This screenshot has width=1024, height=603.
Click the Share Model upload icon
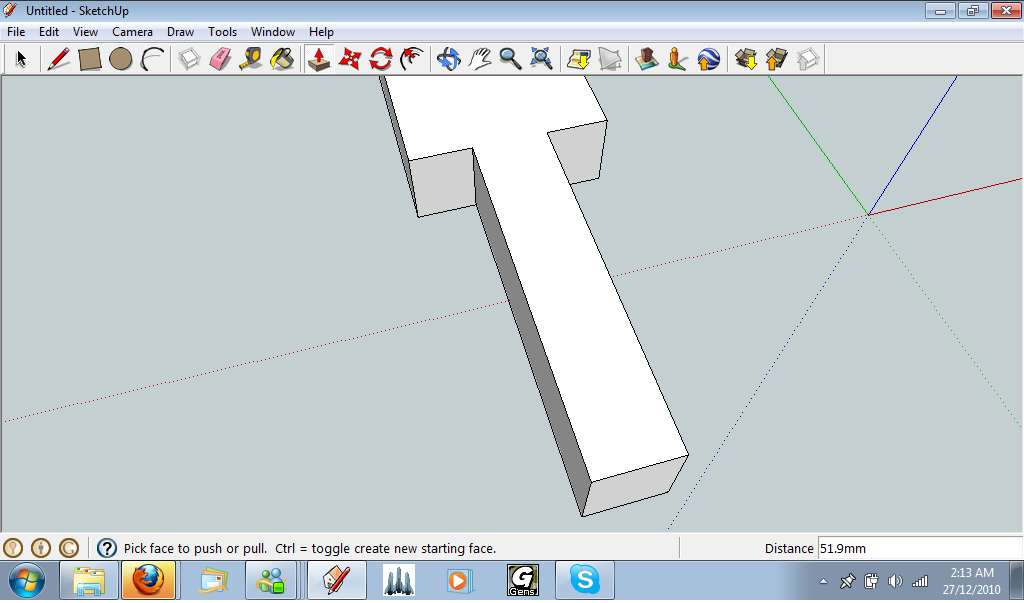[x=775, y=59]
